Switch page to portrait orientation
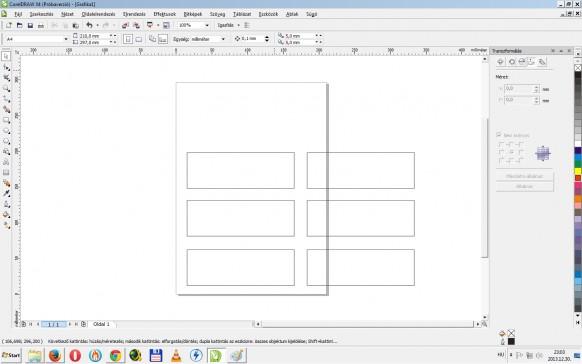The height and width of the screenshot is (364, 582). click(x=128, y=39)
